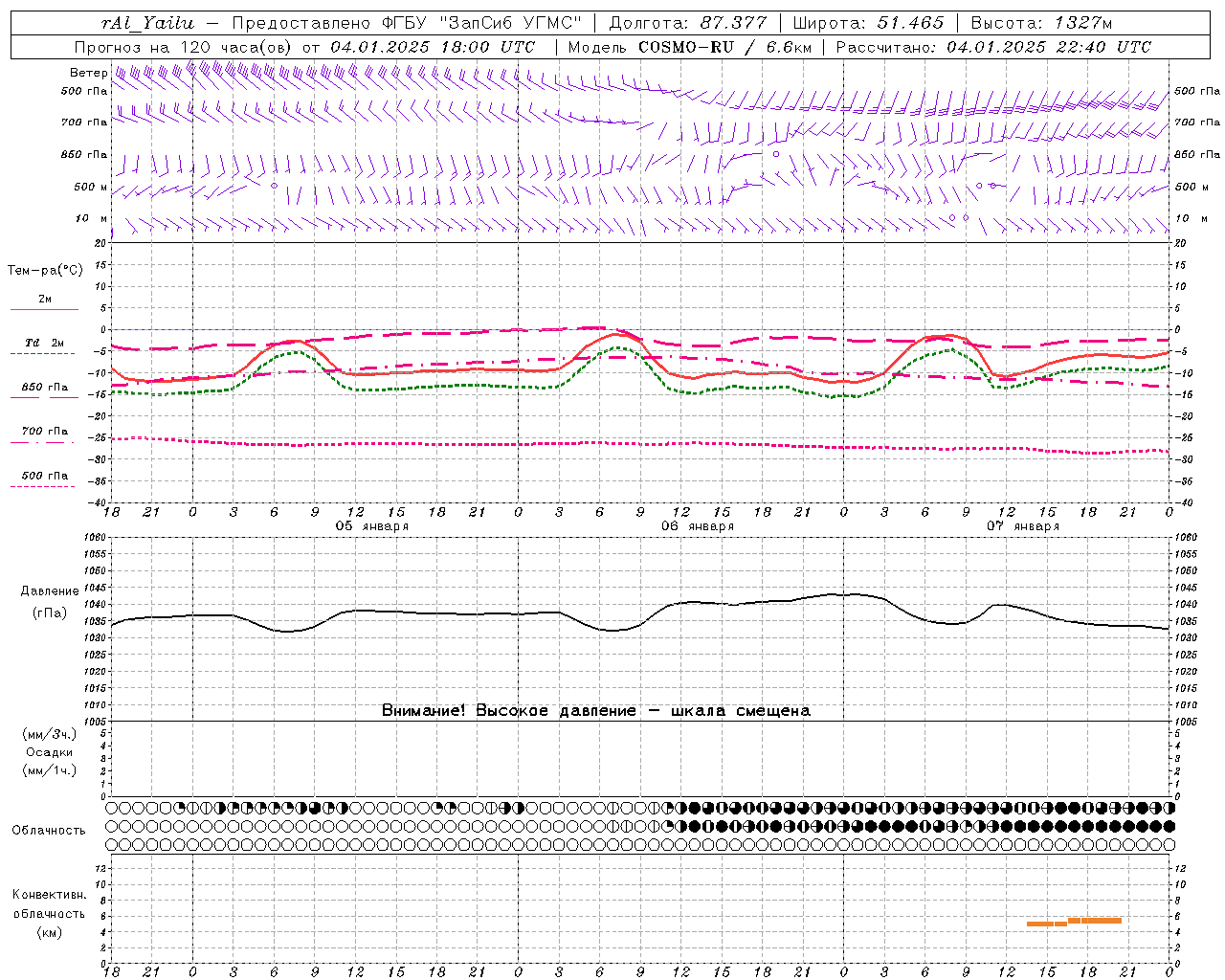Click "12" on the left convective cloud axis
Viewport: 1225px width, 980px height.
click(101, 868)
